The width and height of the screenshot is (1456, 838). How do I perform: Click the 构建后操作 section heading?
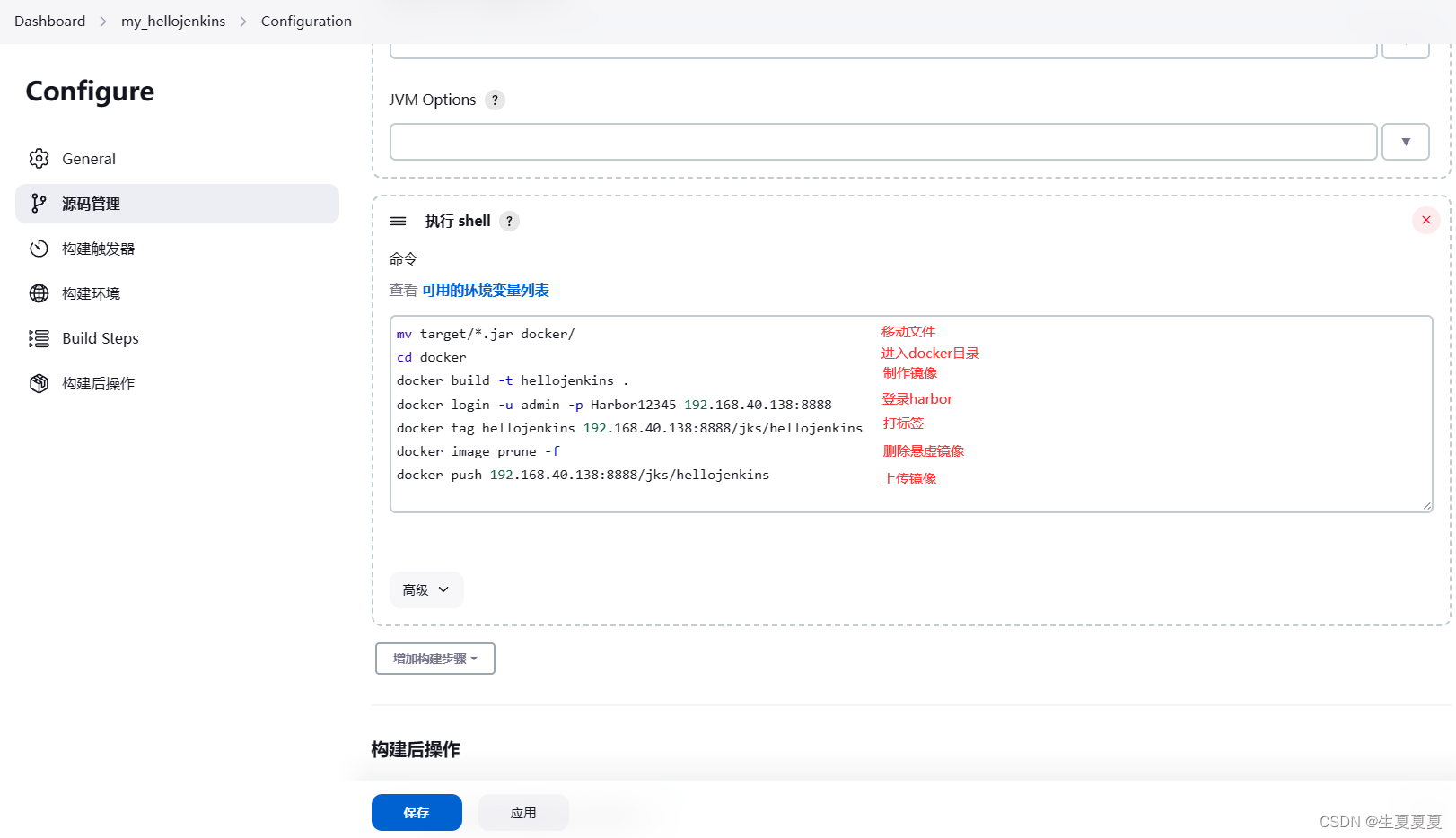click(x=416, y=749)
